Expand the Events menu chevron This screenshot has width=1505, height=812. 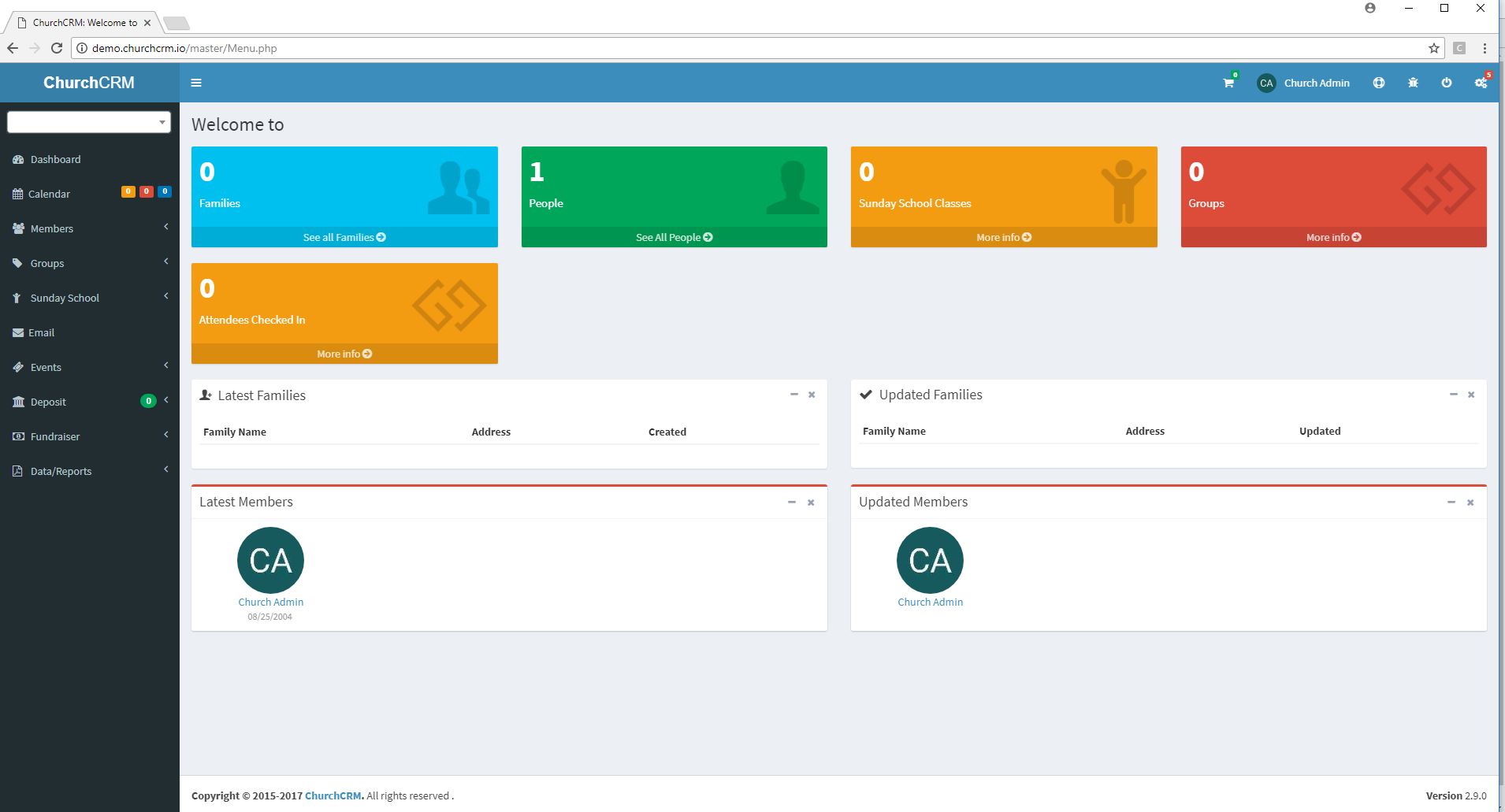tap(166, 365)
